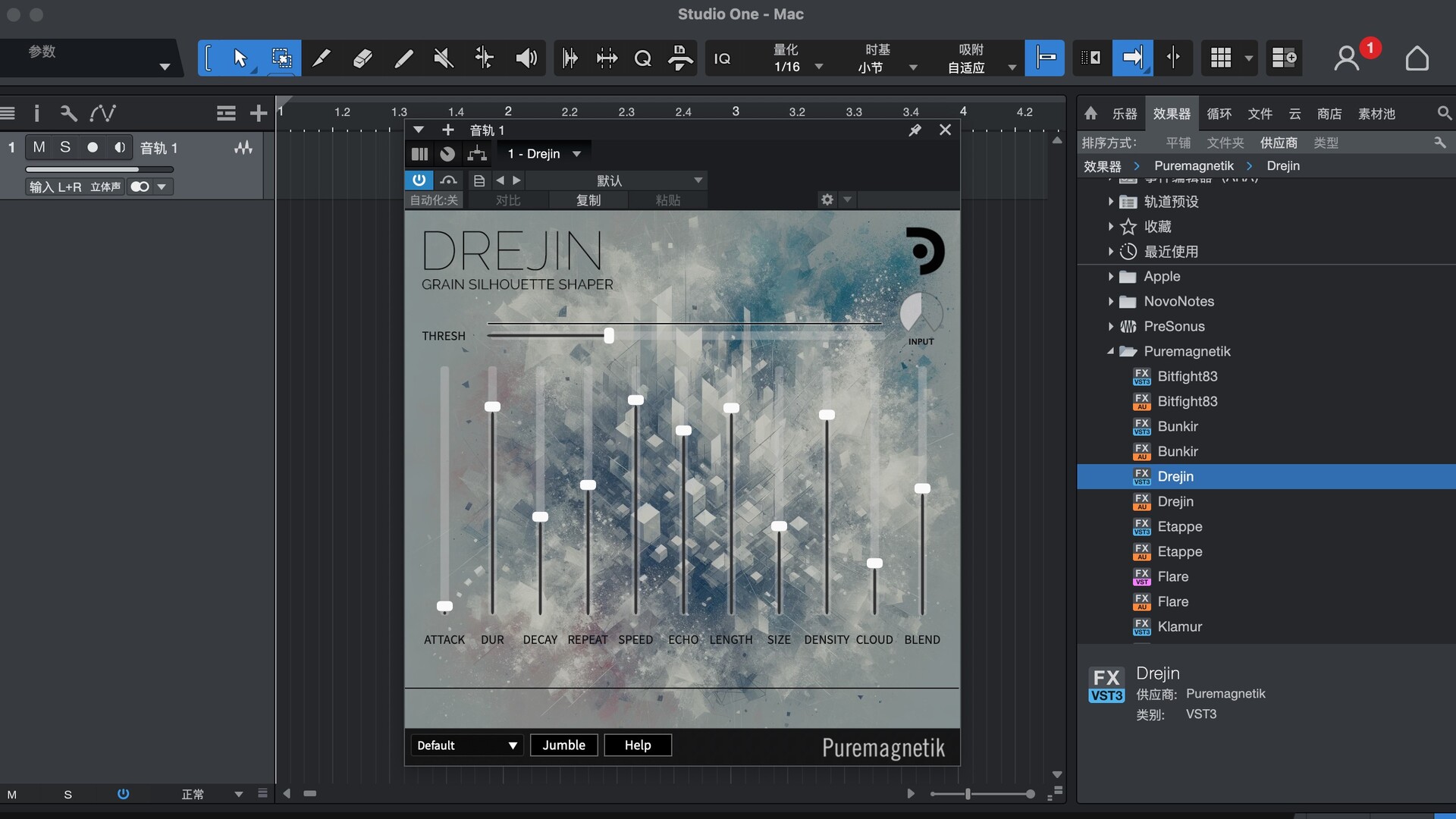Image resolution: width=1456 pixels, height=819 pixels.
Task: Switch to the 乐器 browser tab
Action: [1124, 114]
